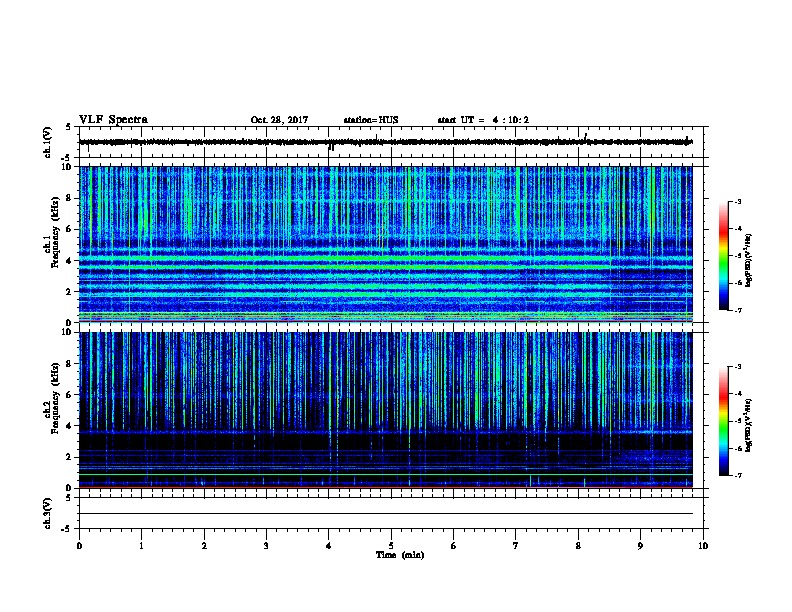Click the ch.2 spectrogram color scale bar
792x612 pixels.
(724, 421)
